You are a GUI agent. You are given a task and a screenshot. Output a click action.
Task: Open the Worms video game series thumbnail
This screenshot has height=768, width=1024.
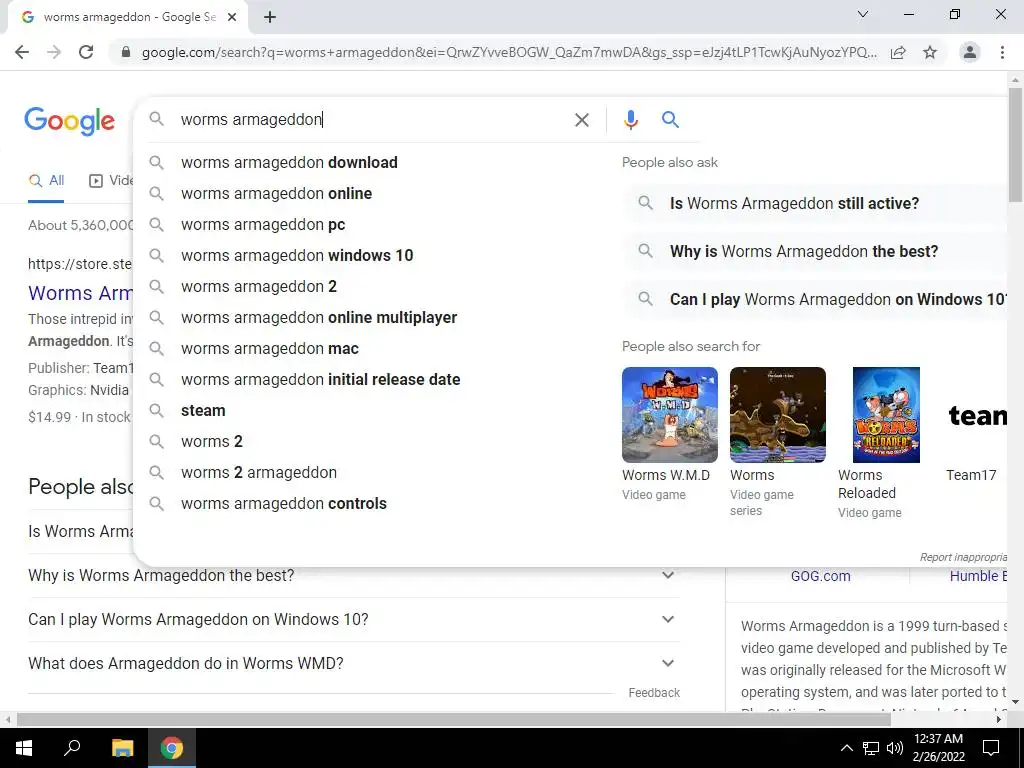tap(777, 415)
